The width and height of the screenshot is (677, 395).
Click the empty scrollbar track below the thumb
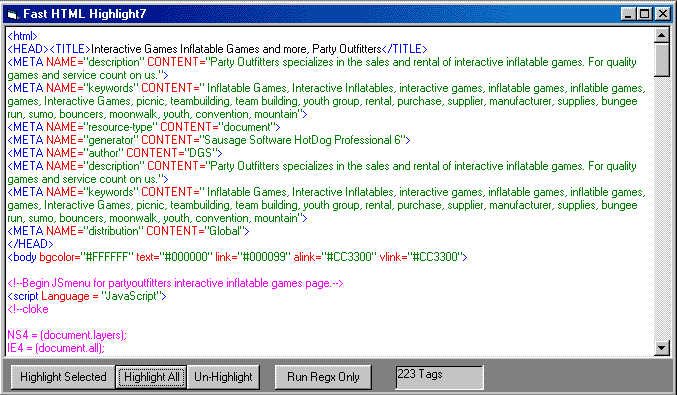click(x=661, y=209)
